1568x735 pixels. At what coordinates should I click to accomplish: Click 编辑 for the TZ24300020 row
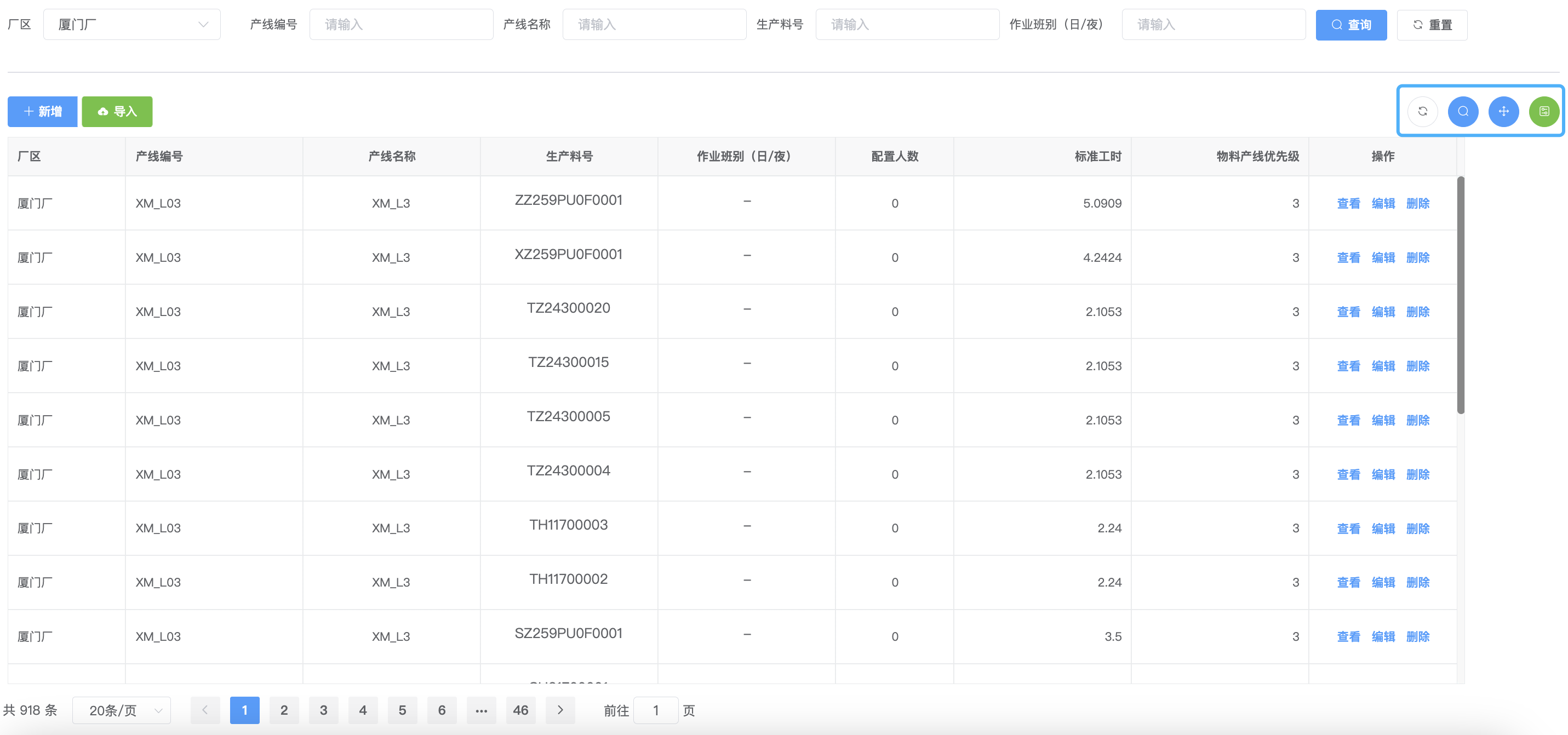point(1383,312)
